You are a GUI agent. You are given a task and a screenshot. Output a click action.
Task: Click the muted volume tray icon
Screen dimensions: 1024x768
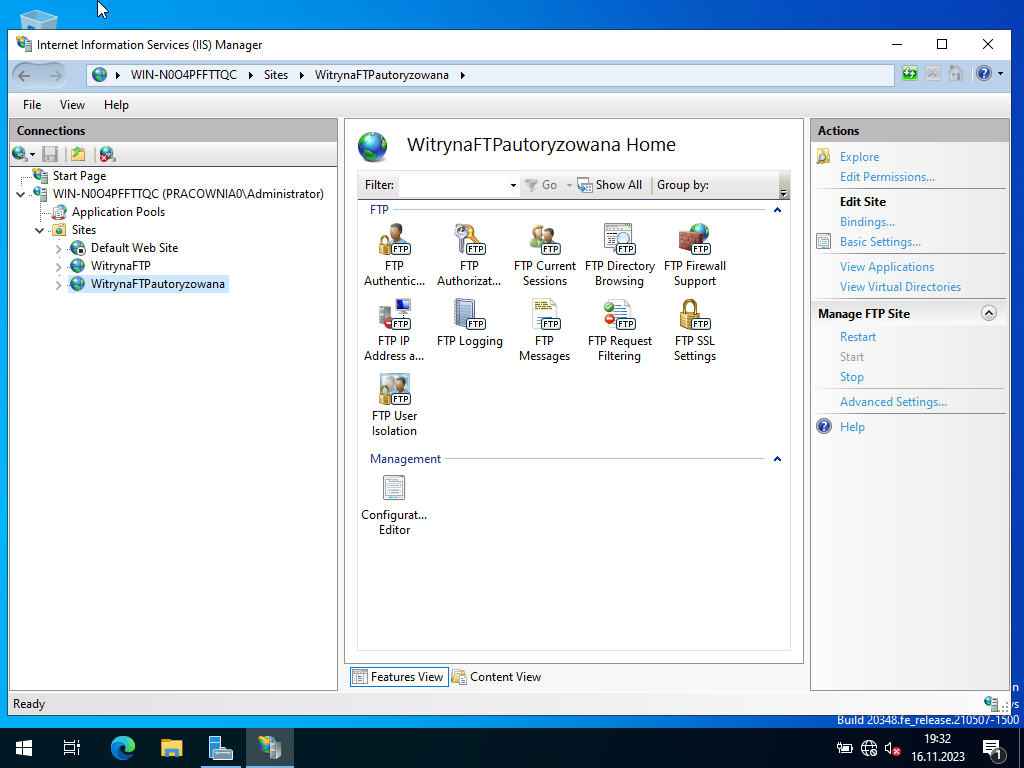coord(892,748)
